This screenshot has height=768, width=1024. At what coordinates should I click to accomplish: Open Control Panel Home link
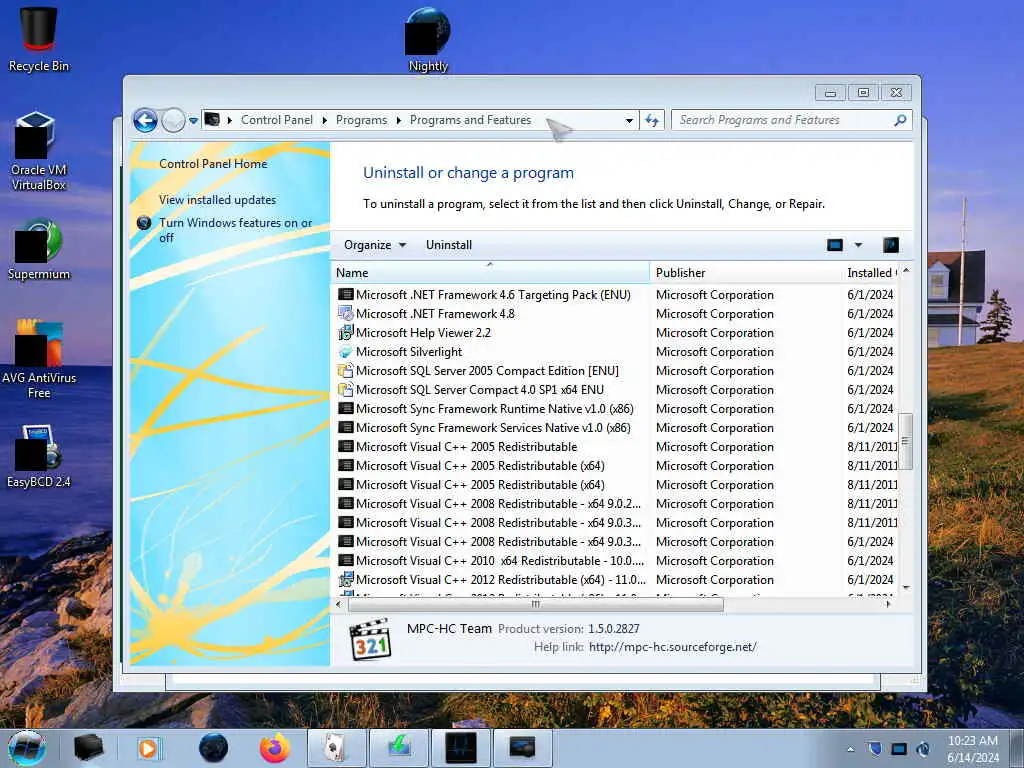click(213, 163)
